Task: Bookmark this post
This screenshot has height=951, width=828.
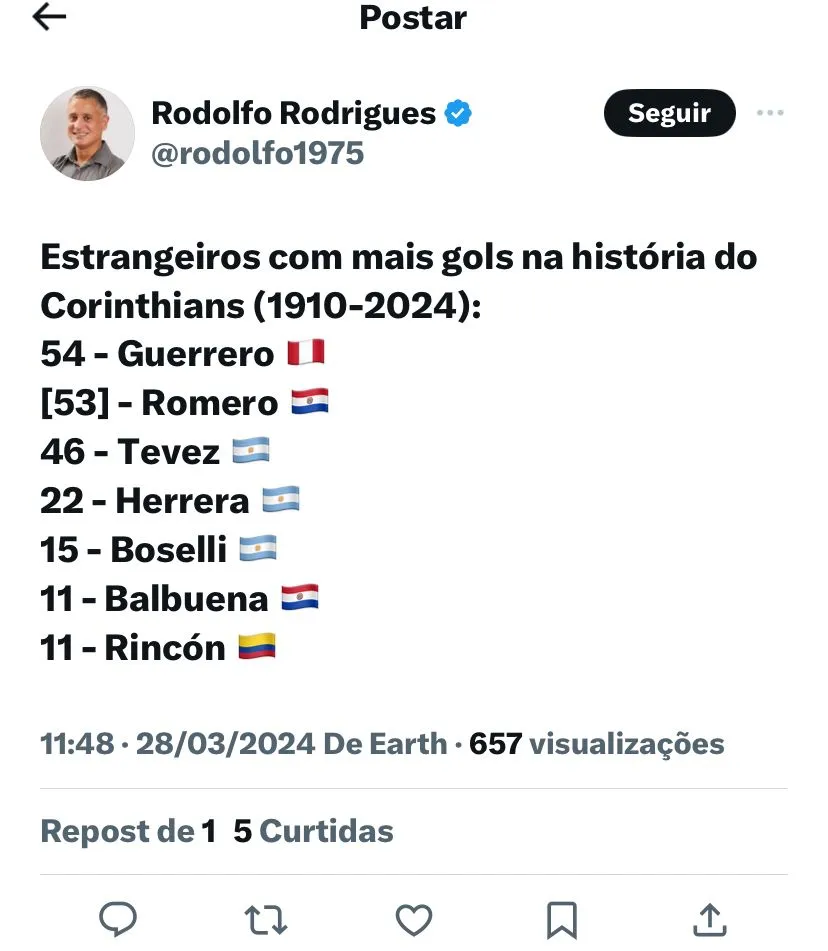Action: 561,919
